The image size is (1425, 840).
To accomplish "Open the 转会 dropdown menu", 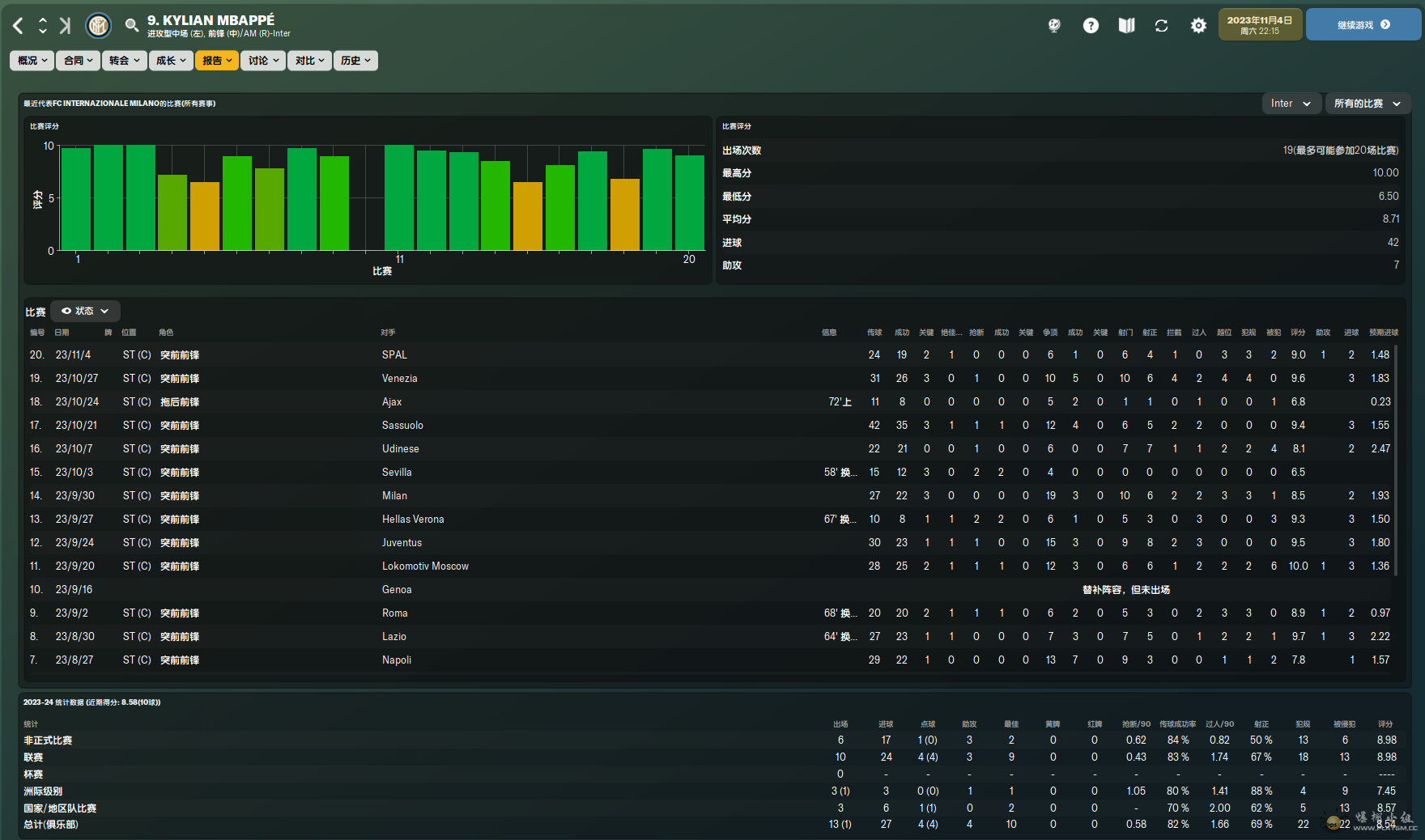I will pos(124,61).
